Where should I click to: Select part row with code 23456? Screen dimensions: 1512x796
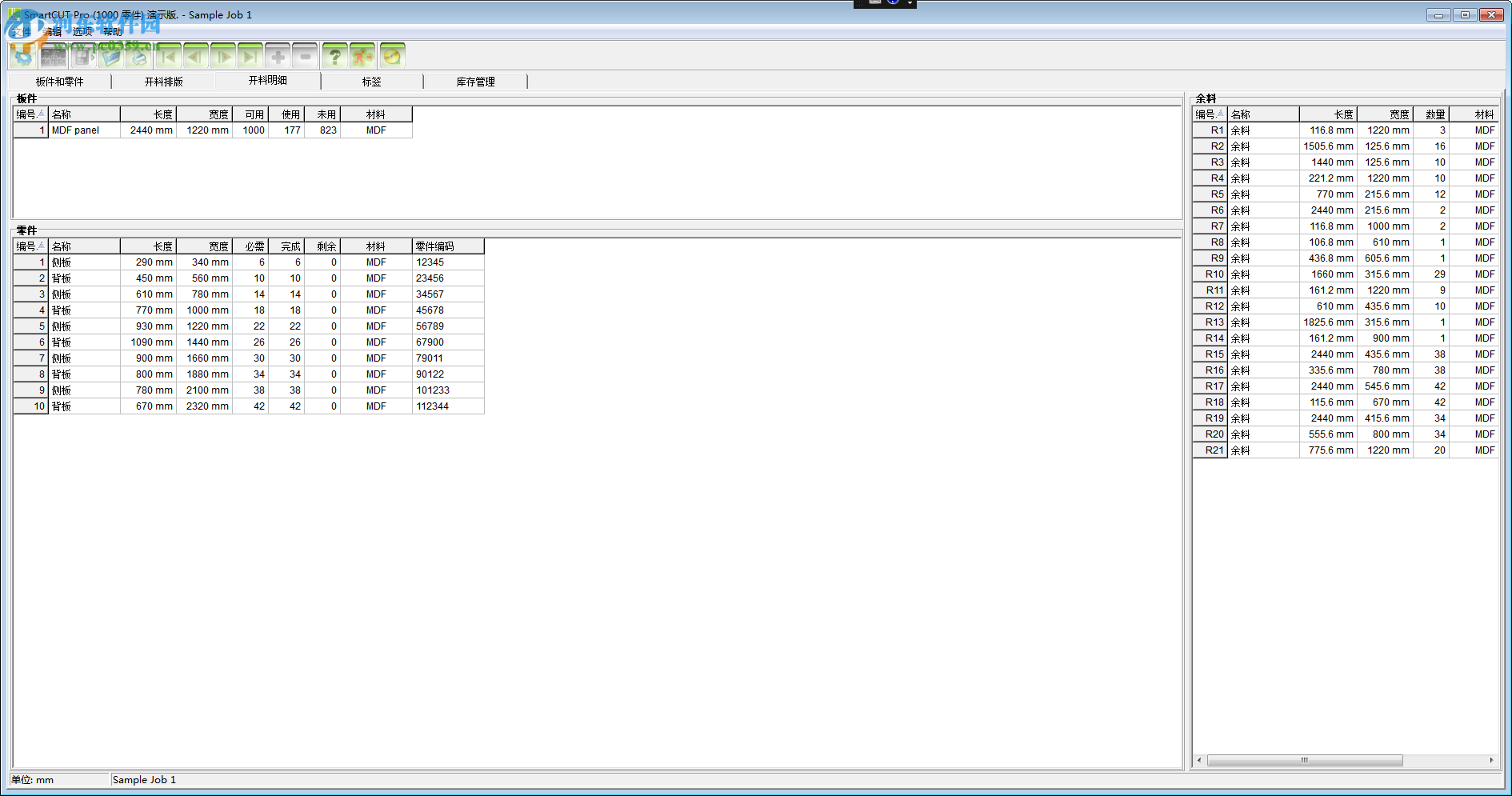click(x=249, y=278)
